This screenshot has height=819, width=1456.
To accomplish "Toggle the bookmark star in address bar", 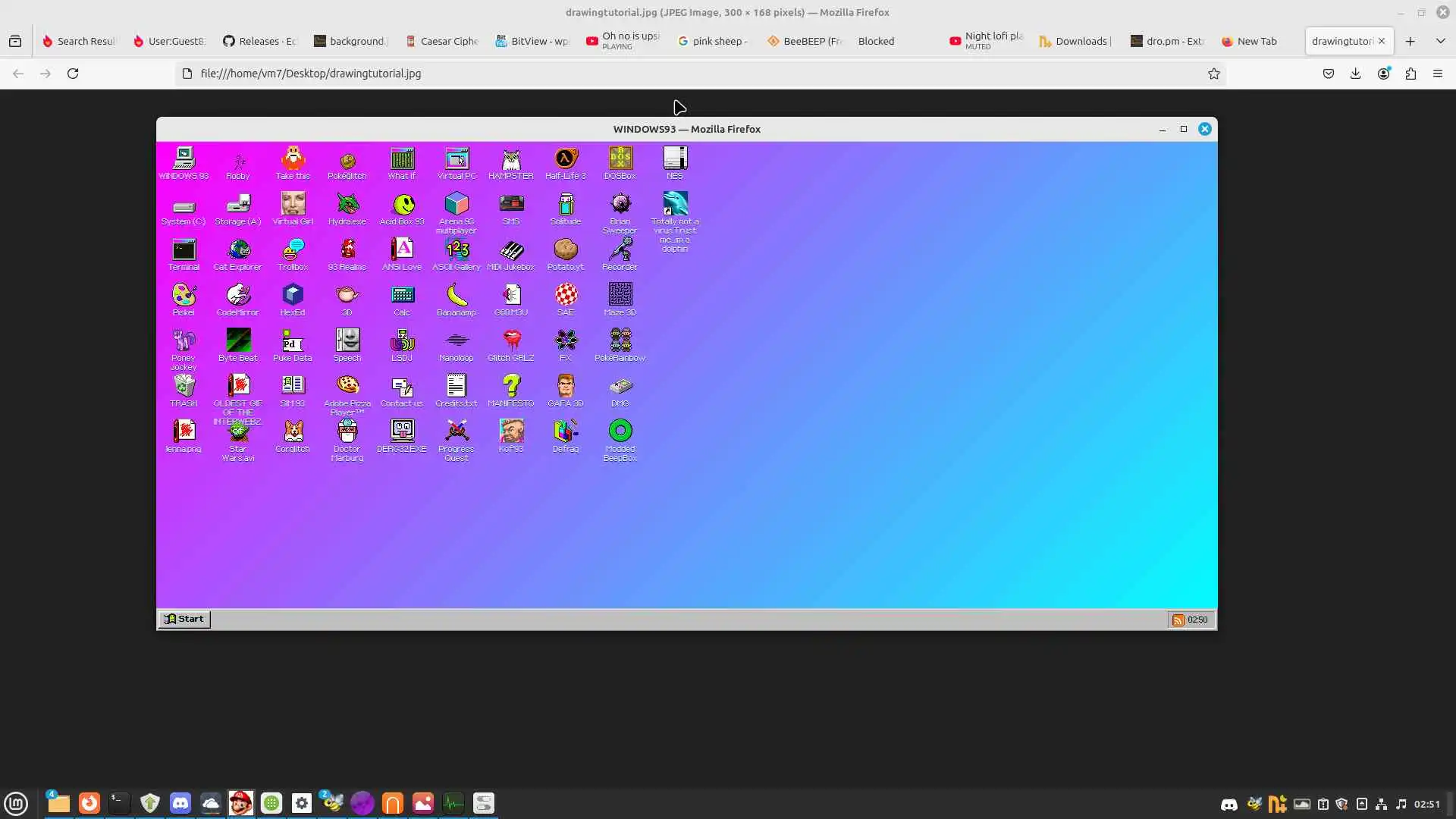I will (x=1213, y=74).
